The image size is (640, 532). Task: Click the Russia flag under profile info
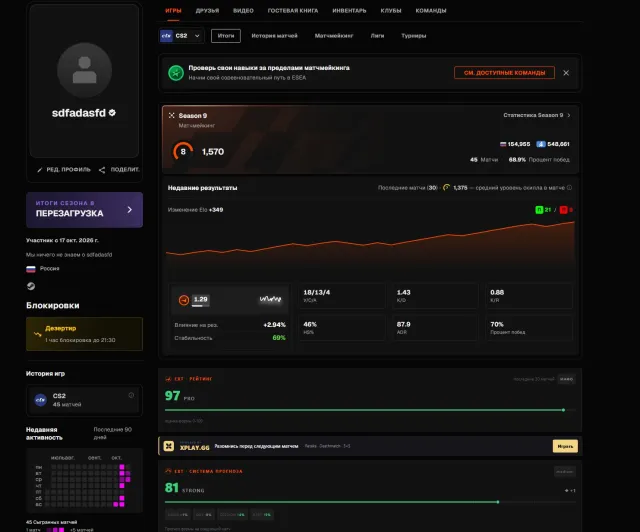[31, 269]
